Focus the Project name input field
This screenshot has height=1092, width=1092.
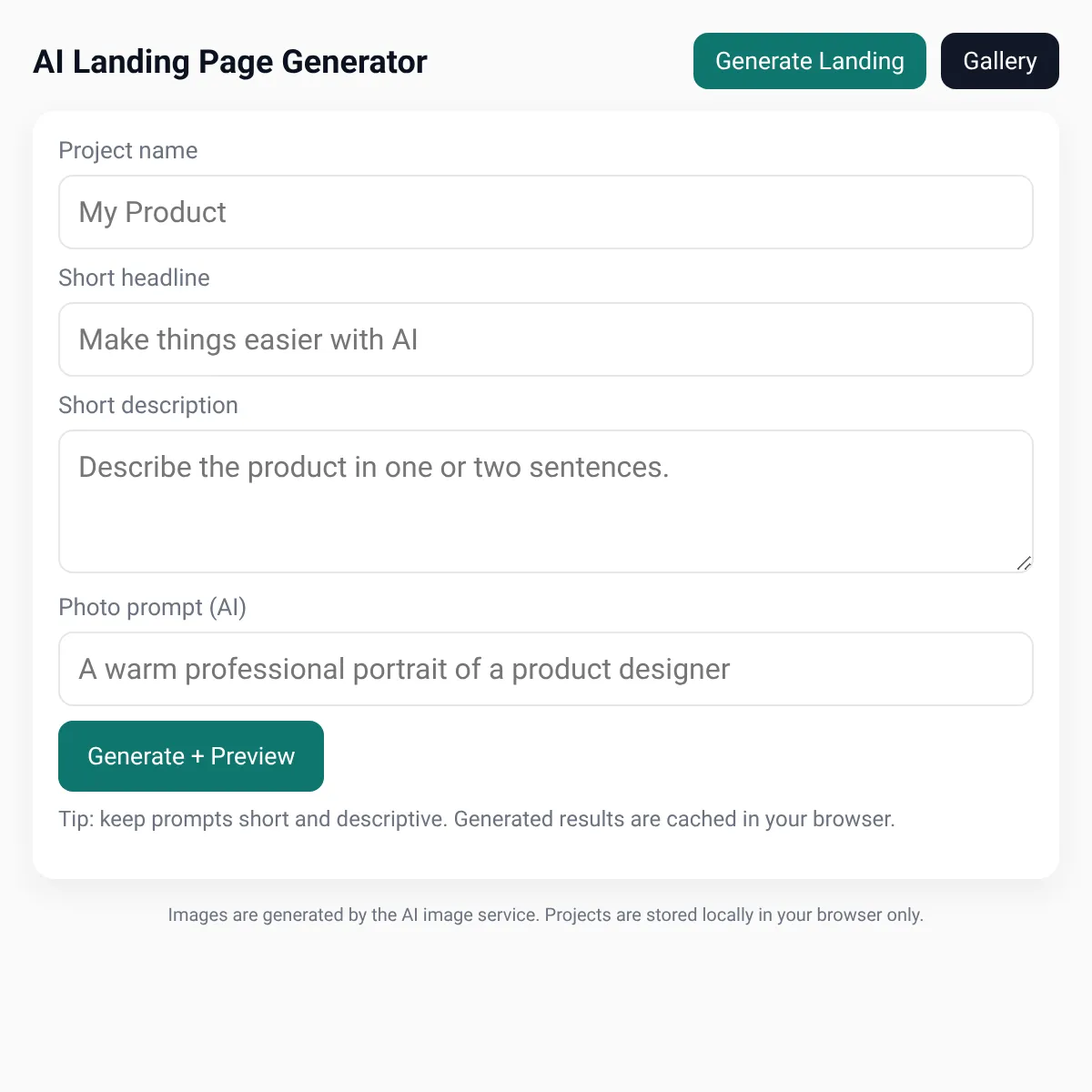546,212
